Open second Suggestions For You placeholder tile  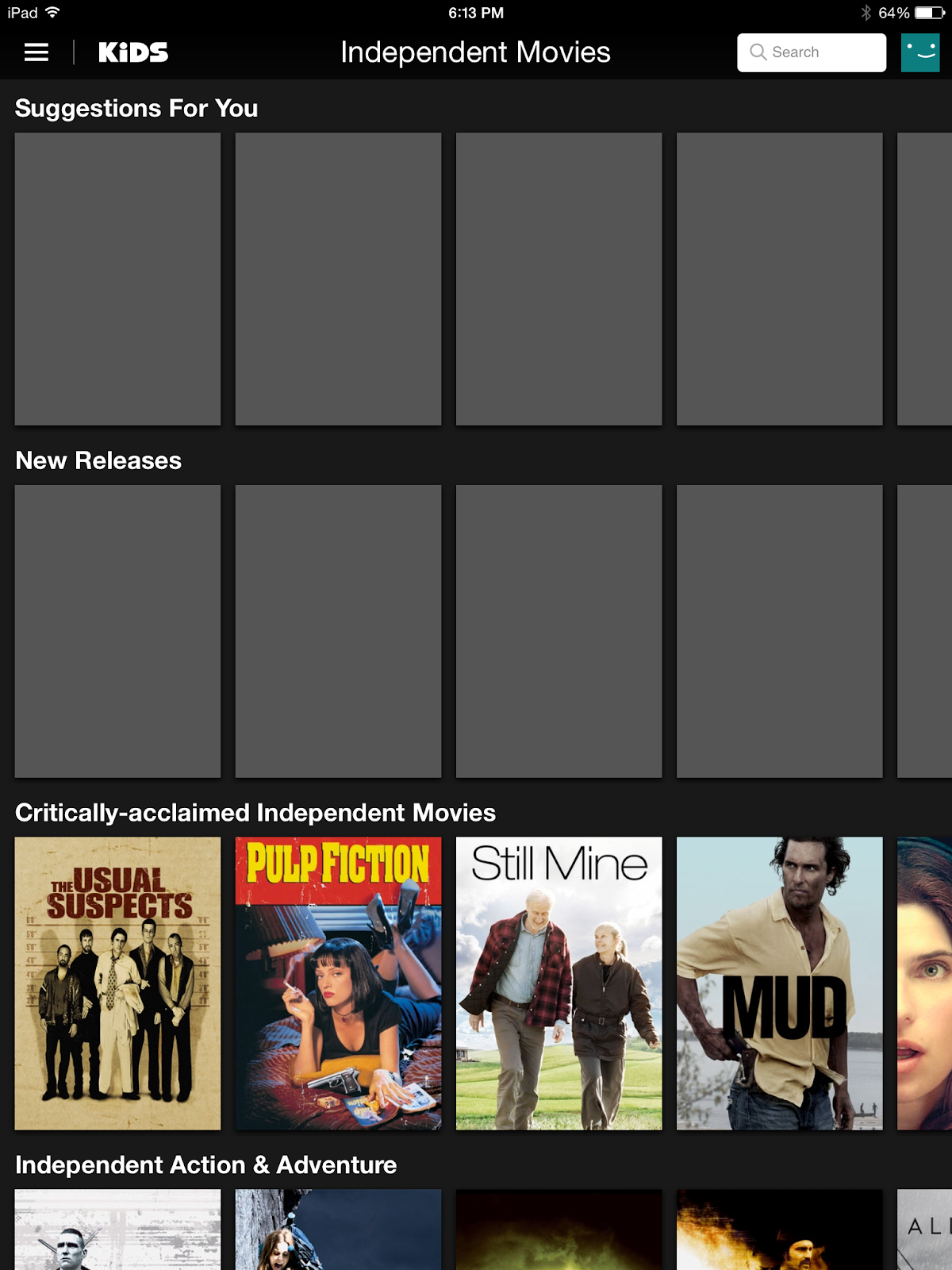click(338, 279)
